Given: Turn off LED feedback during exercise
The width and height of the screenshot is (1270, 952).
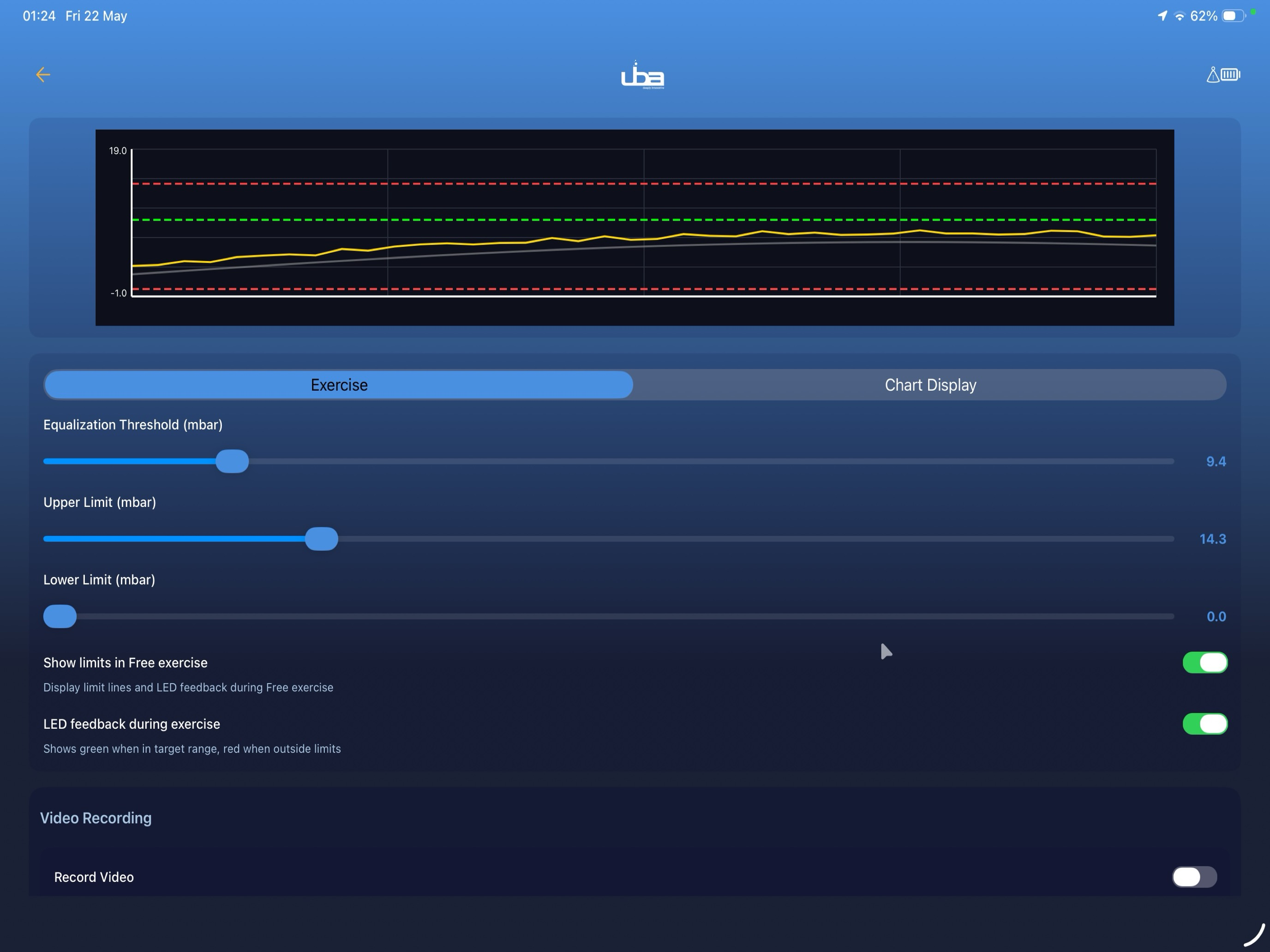Looking at the screenshot, I should coord(1205,724).
